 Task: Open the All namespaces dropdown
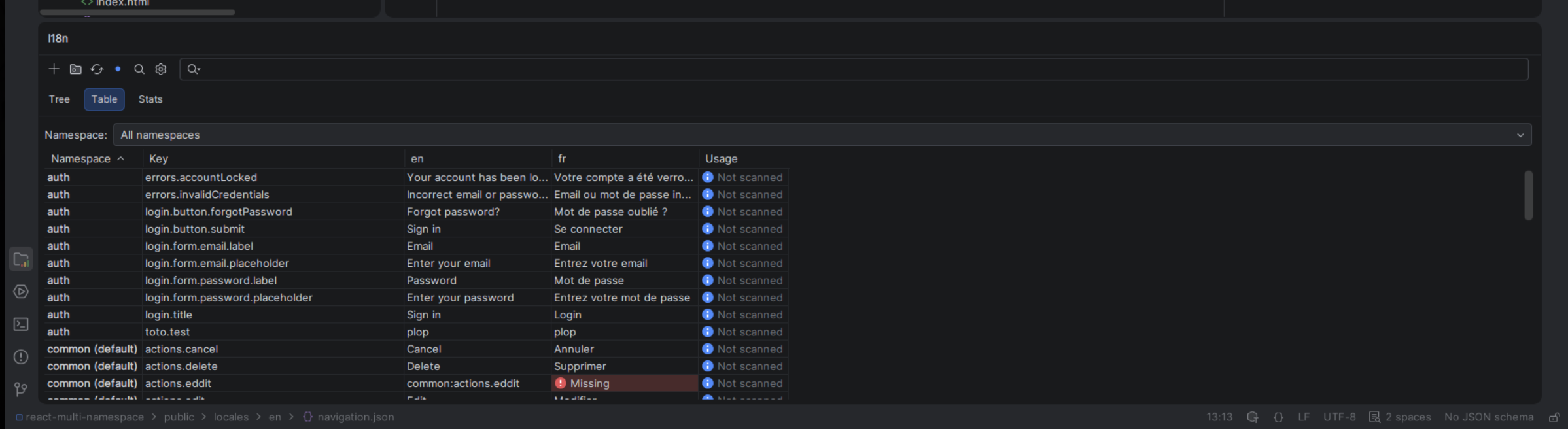[x=822, y=135]
